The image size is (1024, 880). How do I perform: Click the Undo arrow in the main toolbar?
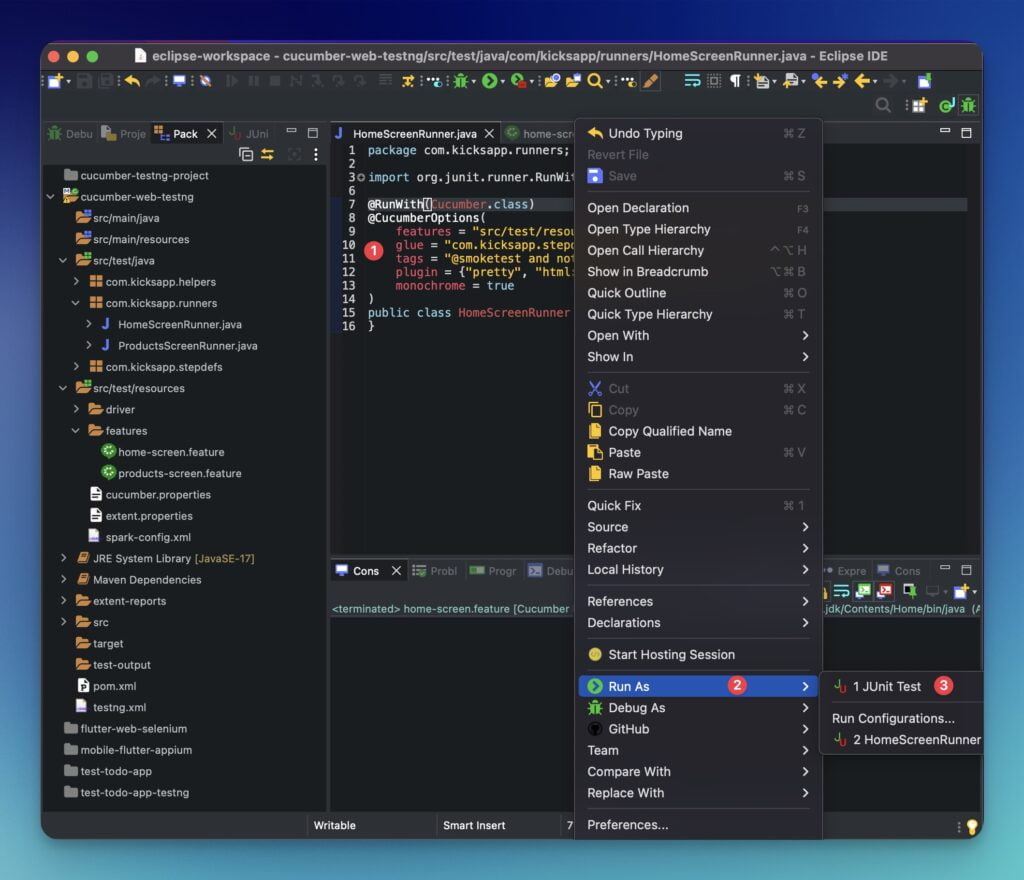tap(133, 81)
